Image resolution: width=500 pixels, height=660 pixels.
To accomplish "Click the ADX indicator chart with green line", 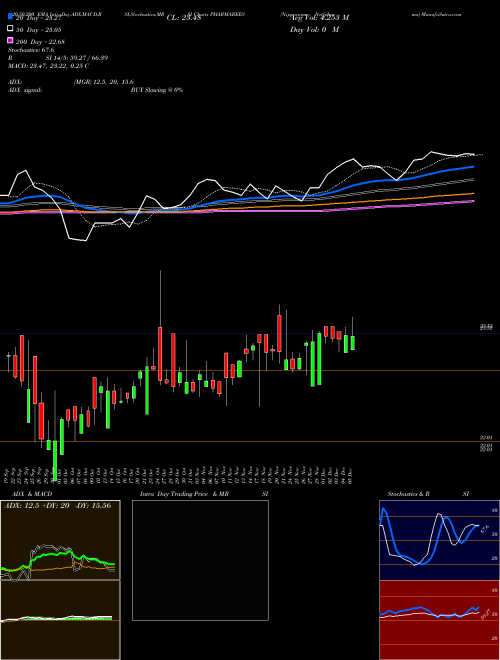I will (60, 540).
